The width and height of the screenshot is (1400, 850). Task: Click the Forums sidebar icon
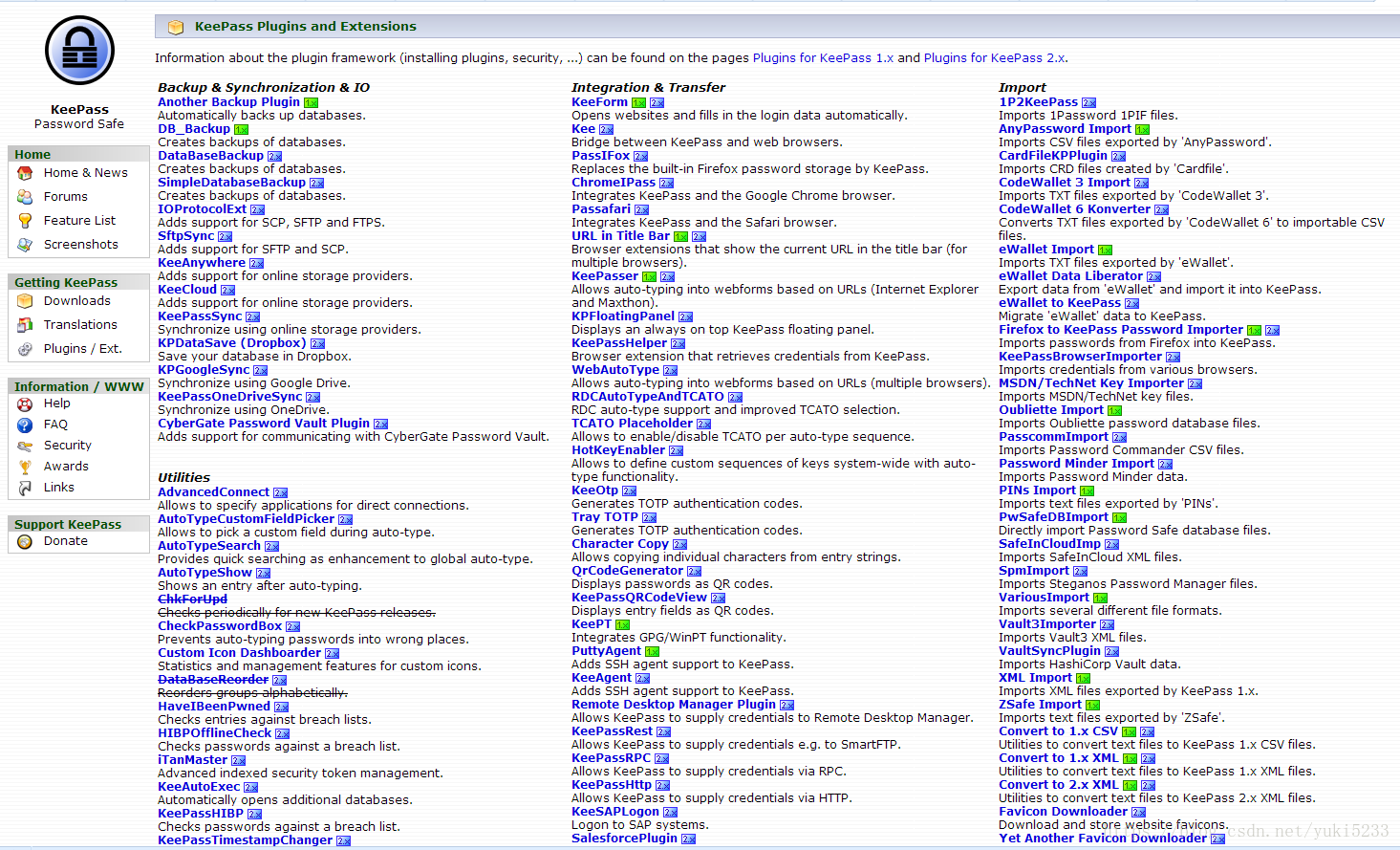[x=25, y=197]
